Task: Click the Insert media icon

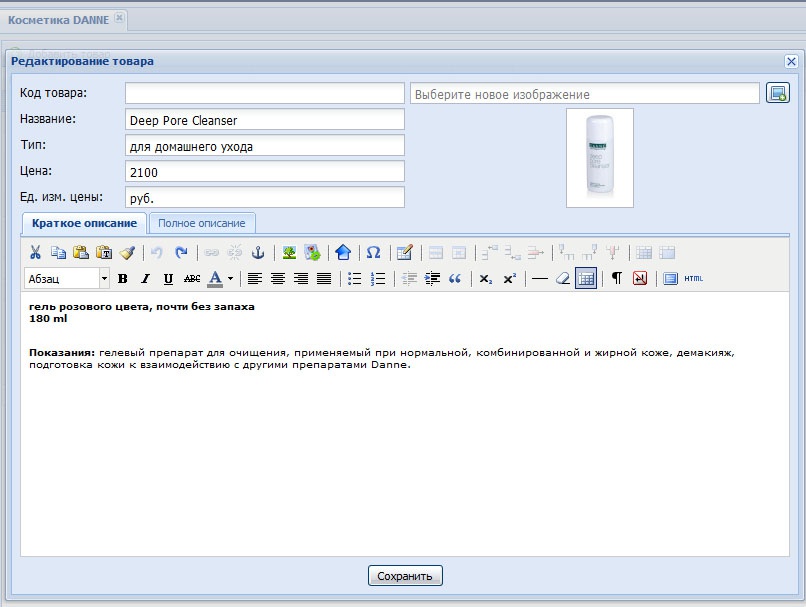Action: (312, 252)
